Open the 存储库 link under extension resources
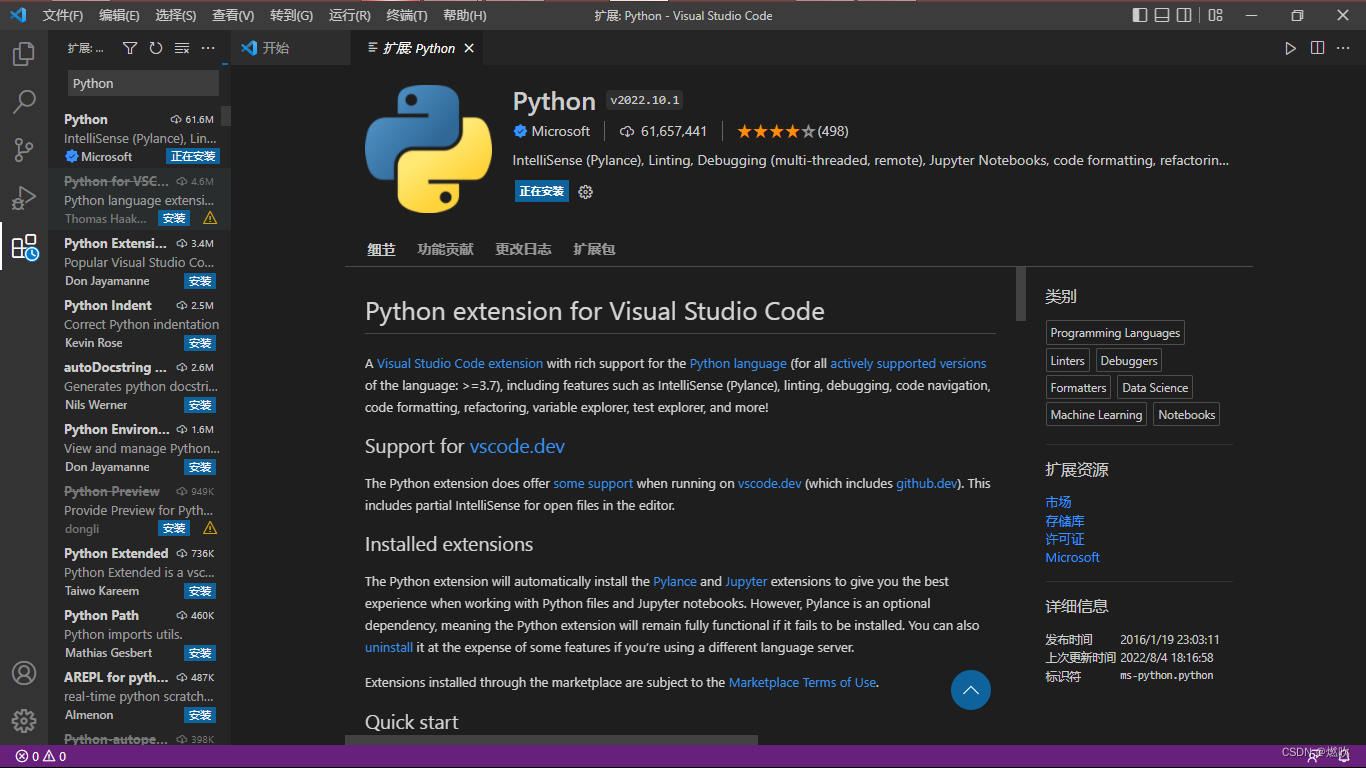 [1064, 520]
